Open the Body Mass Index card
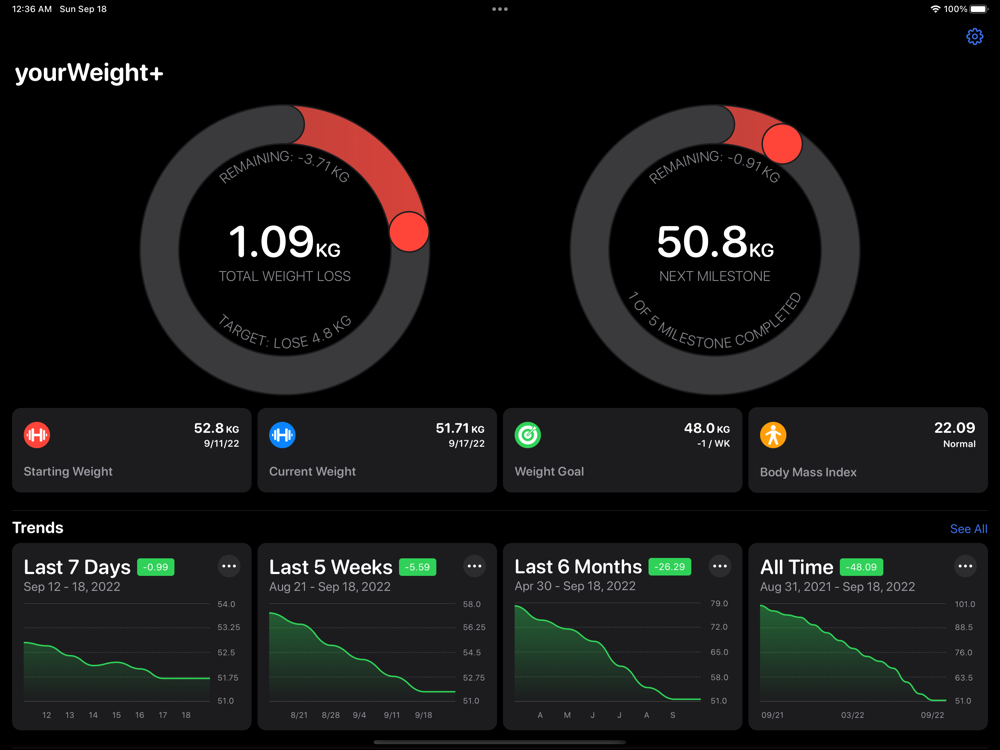 click(868, 450)
